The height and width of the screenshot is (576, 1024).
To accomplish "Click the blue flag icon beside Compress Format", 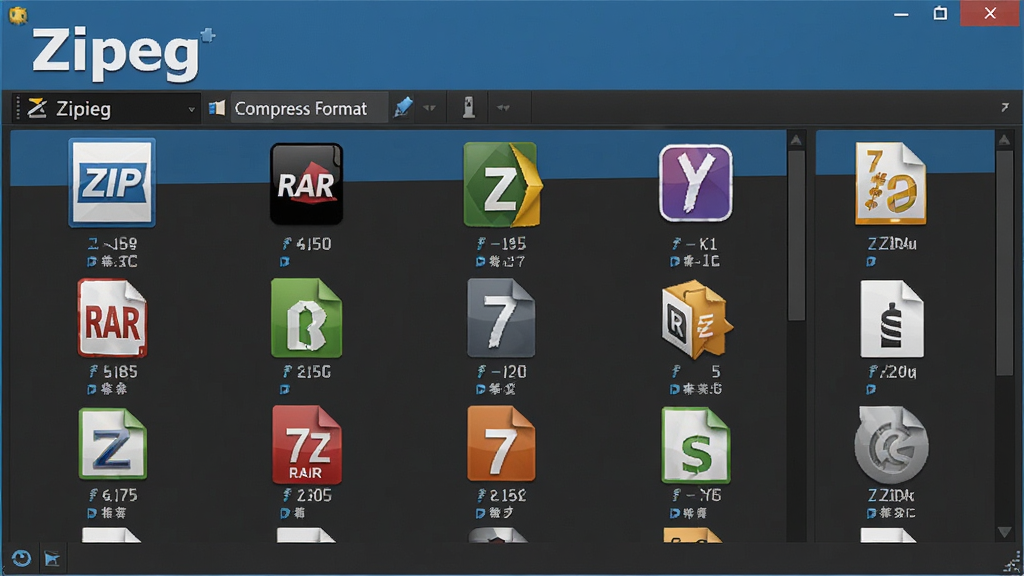I will point(217,108).
